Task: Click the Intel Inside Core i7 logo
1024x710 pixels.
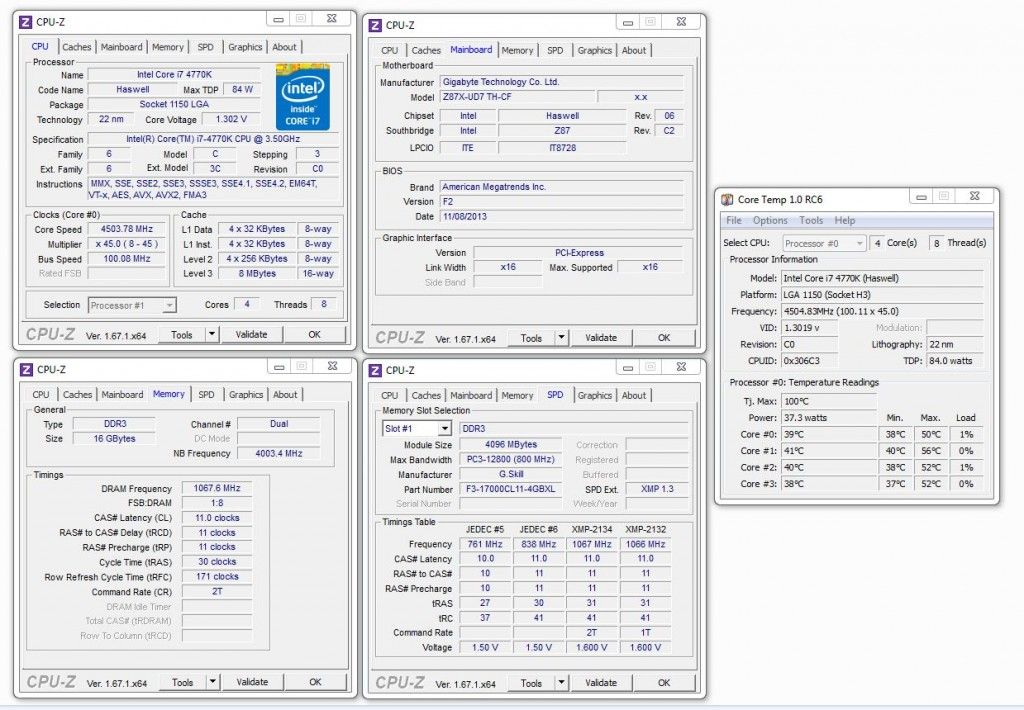Action: coord(302,97)
